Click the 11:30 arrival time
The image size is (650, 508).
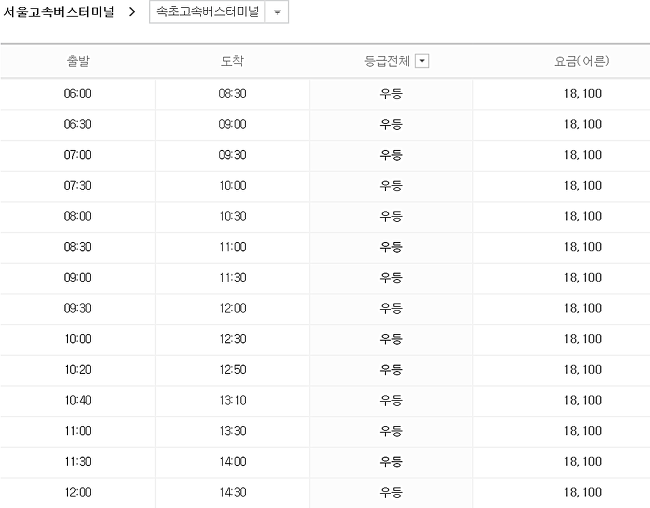233,277
